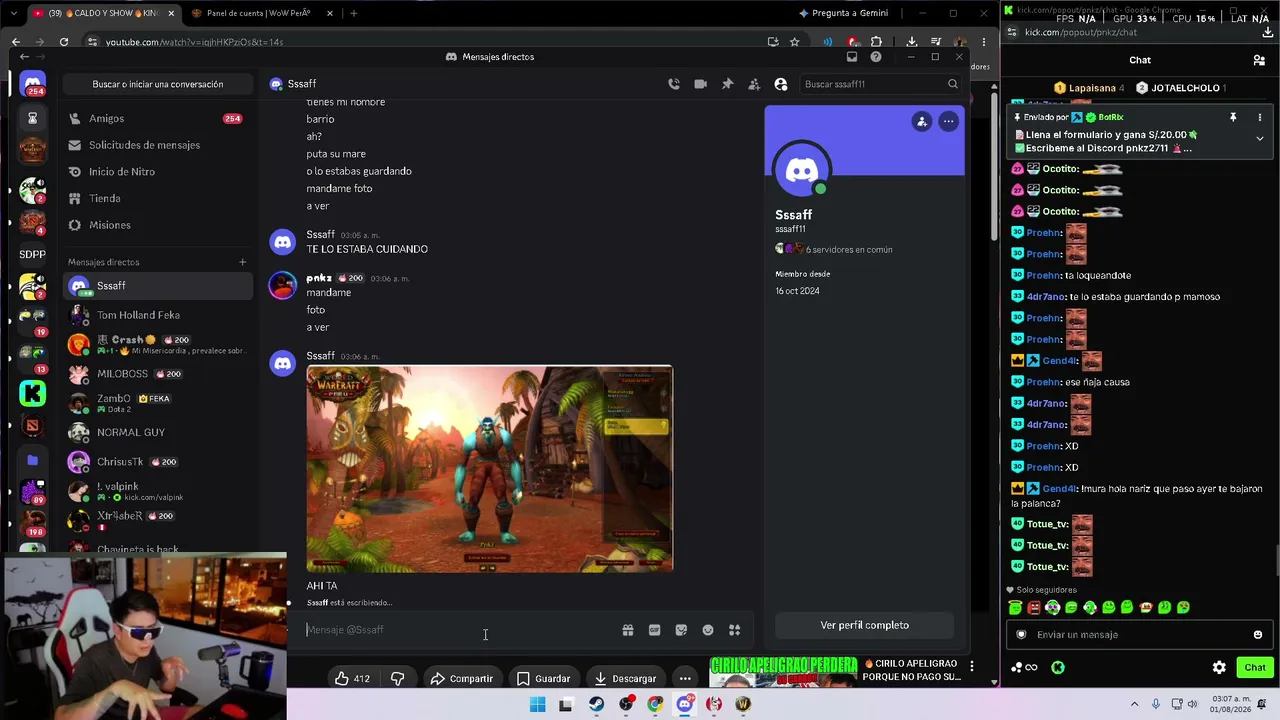Screen dimensions: 1280x720
Task: Open the sticker picker in Discord
Action: tap(681, 630)
